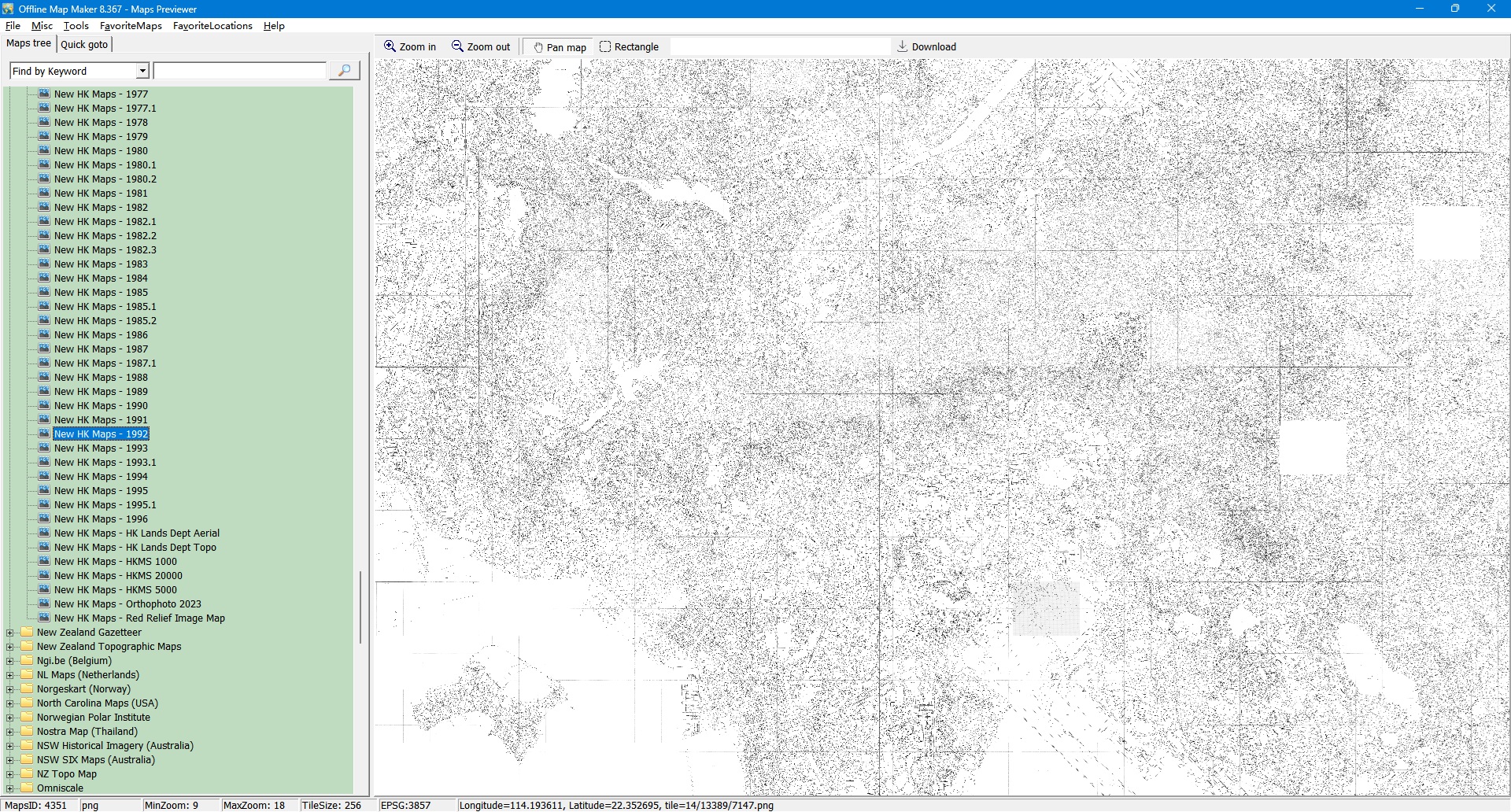Open the Find by Keyword dropdown
Viewport: 1511px width, 812px height.
pos(142,71)
